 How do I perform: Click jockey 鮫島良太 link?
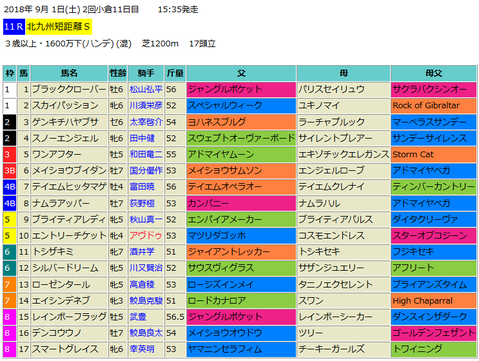146,333
